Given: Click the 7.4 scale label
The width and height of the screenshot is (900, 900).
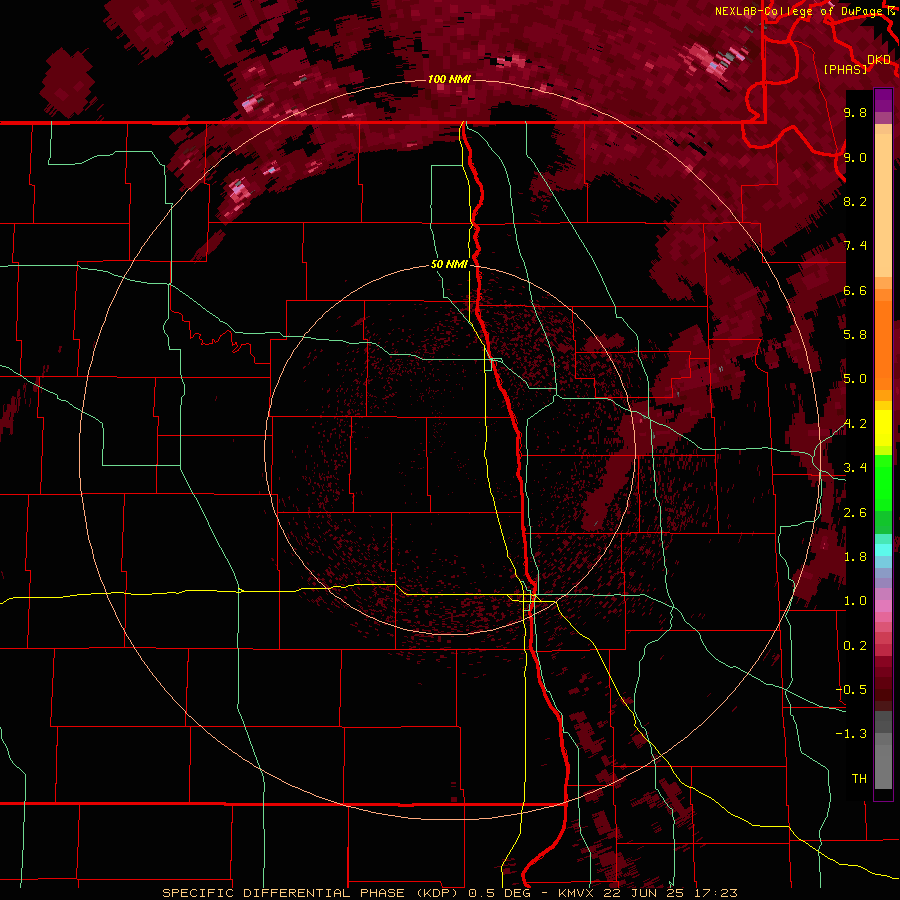Looking at the screenshot, I should click(x=855, y=246).
